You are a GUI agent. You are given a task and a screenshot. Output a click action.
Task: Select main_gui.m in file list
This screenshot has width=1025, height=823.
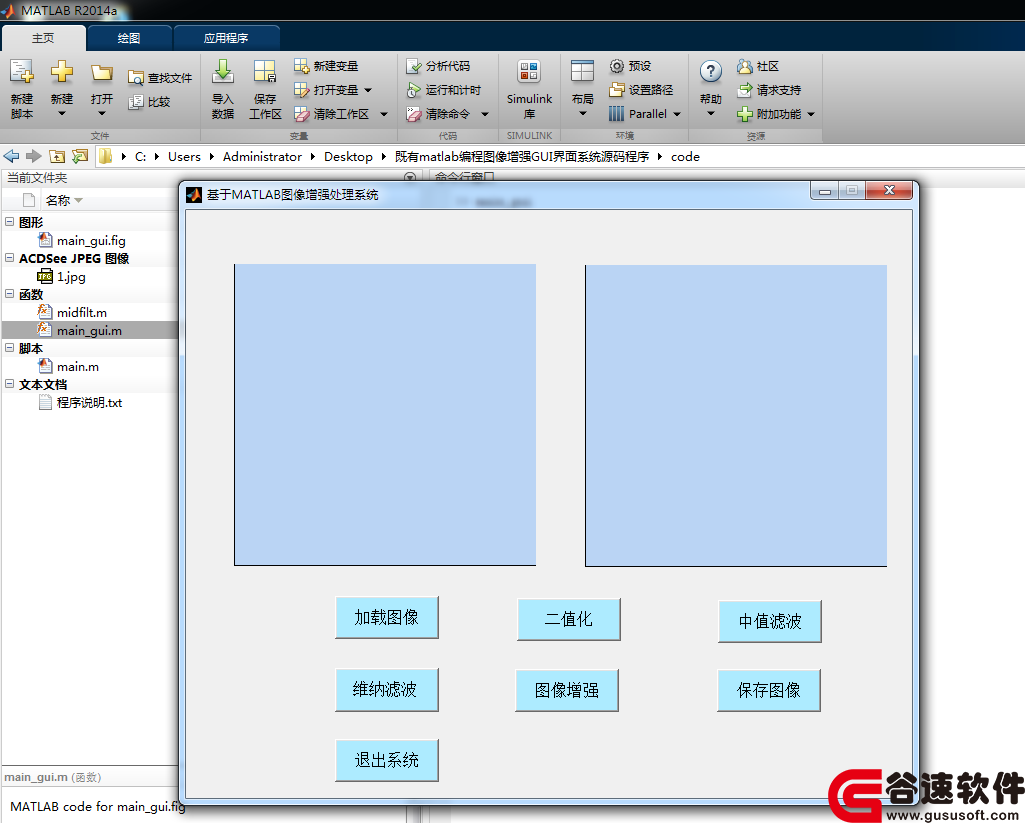[89, 330]
